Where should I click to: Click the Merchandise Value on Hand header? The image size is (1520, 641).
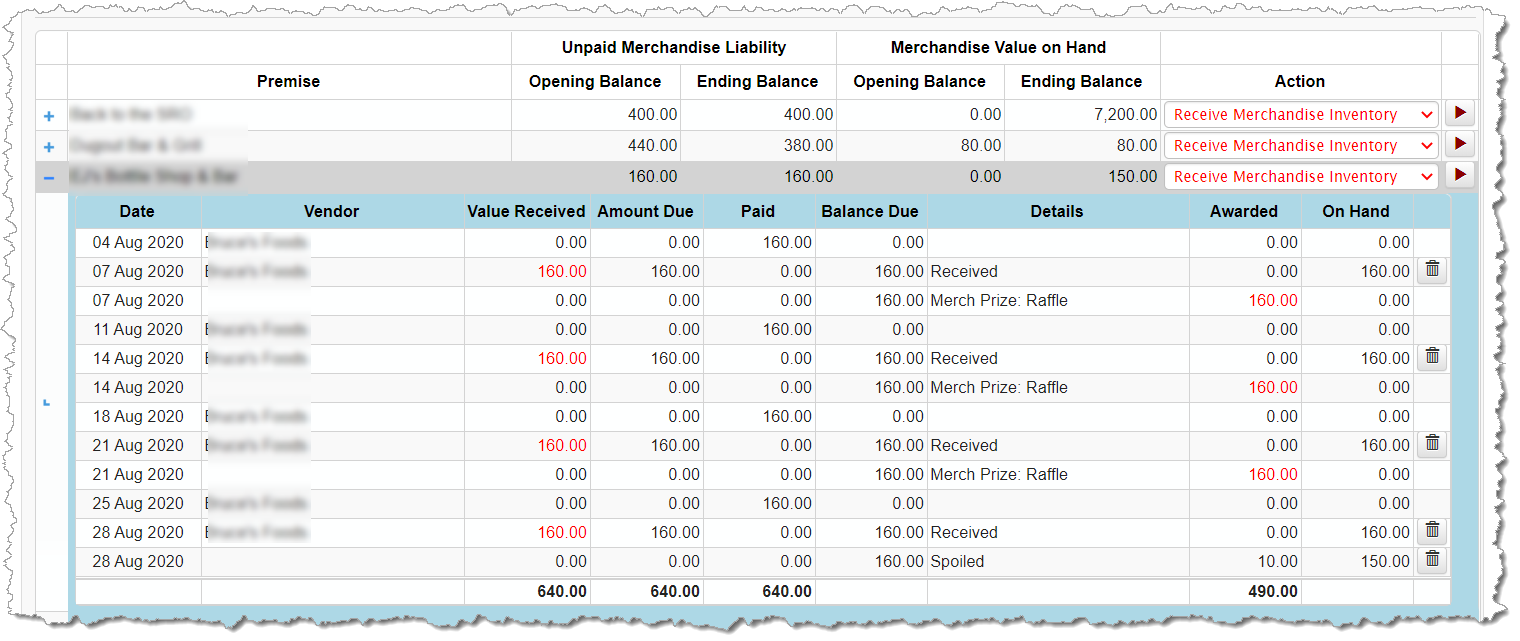[x=998, y=48]
